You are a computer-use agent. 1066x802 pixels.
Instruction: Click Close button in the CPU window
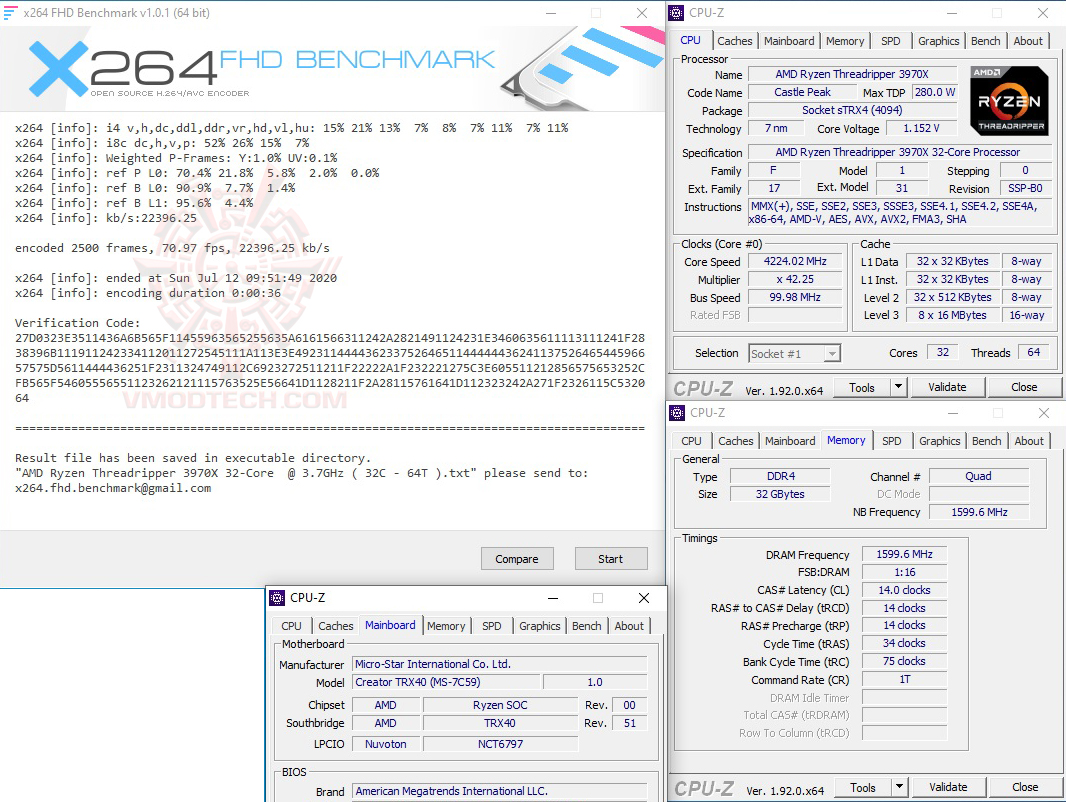point(1024,387)
